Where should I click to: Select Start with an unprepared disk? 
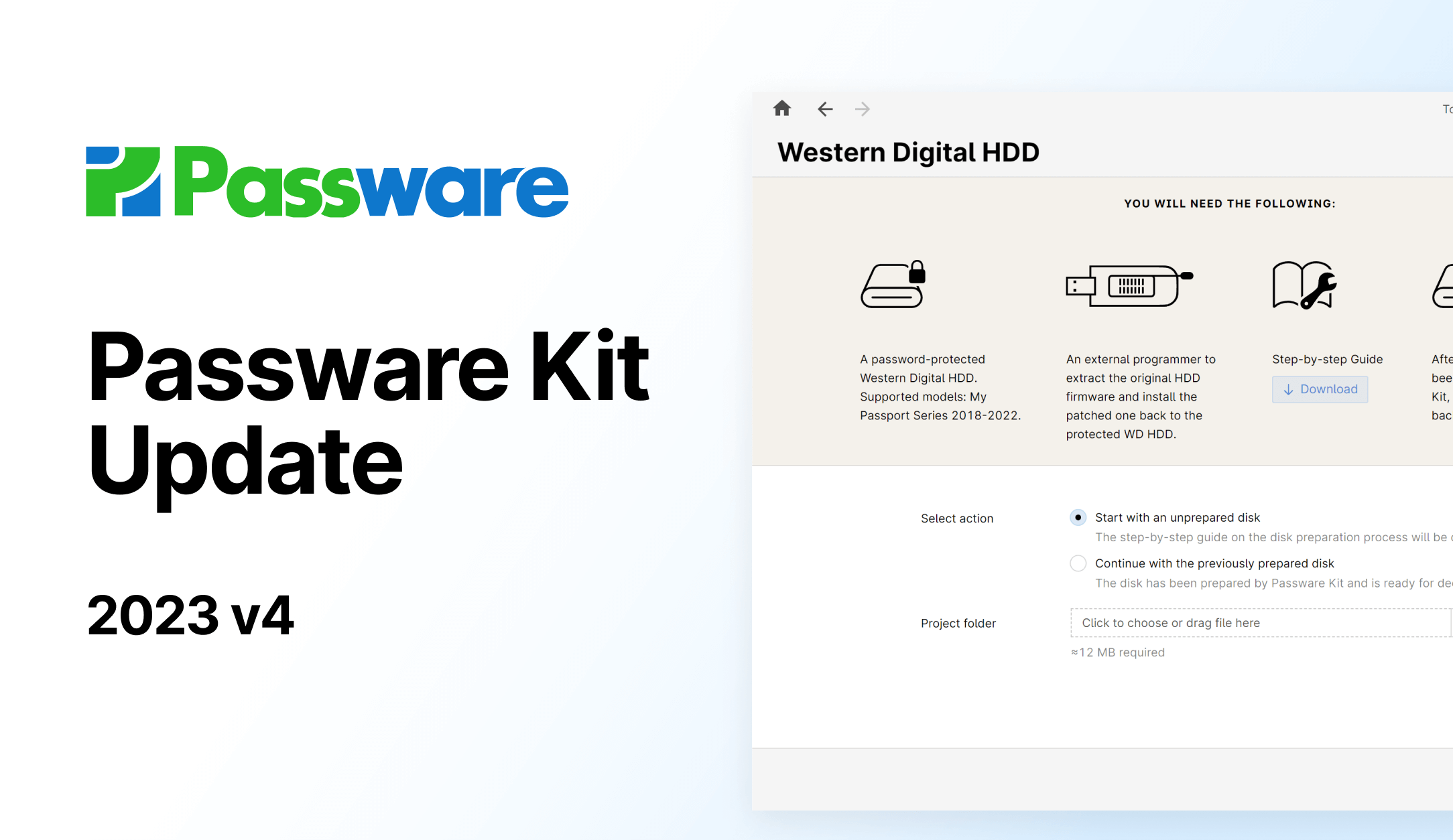coord(1078,517)
